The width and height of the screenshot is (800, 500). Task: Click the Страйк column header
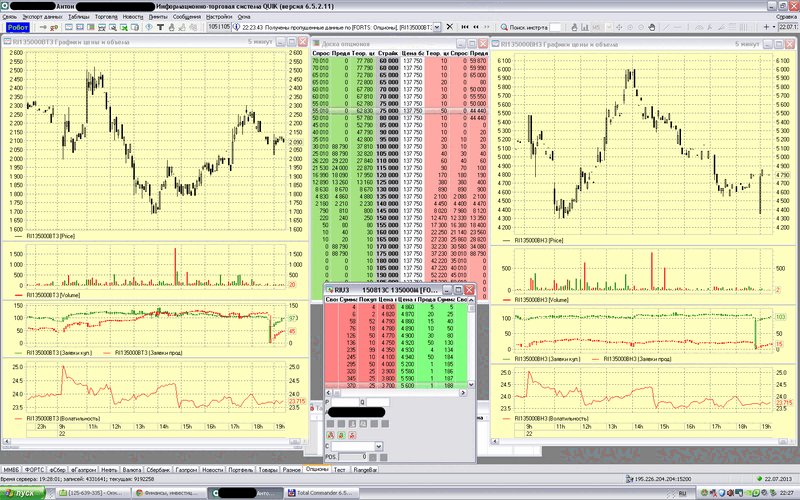[x=388, y=51]
